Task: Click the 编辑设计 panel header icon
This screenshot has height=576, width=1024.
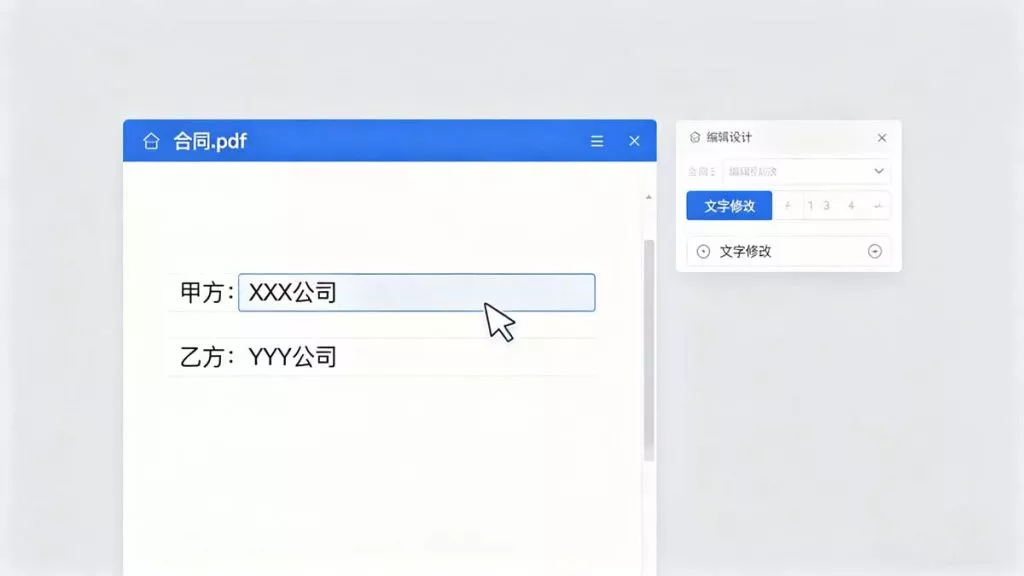Action: pos(695,137)
